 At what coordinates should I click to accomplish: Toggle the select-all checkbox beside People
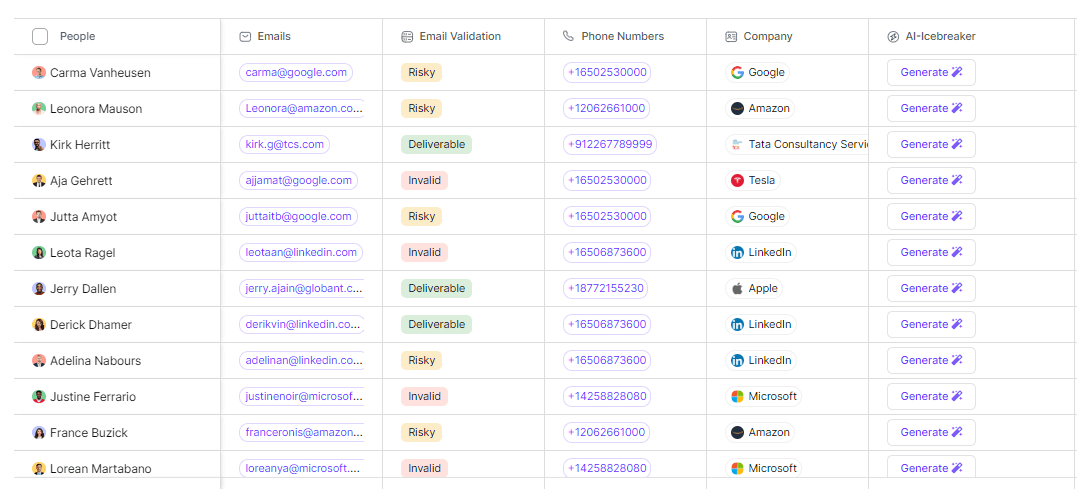coord(40,37)
